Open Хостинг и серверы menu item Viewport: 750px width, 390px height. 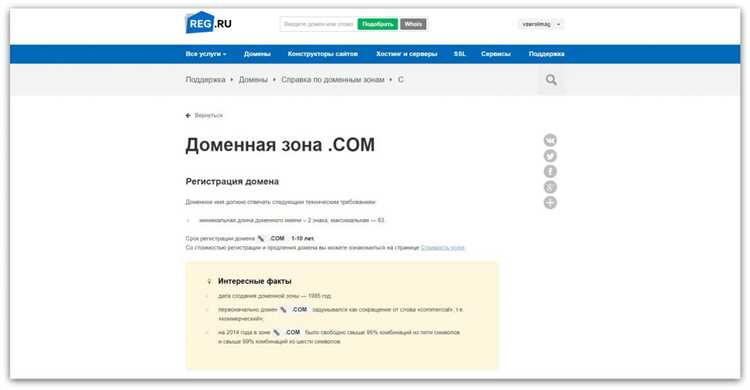407,54
